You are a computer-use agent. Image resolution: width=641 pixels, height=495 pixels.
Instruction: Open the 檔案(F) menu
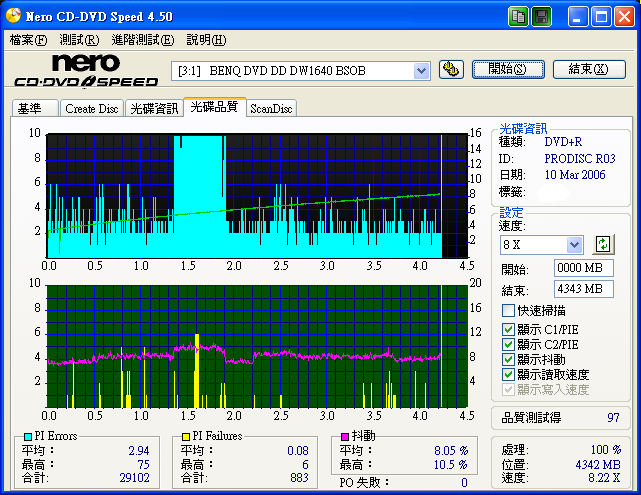28,40
